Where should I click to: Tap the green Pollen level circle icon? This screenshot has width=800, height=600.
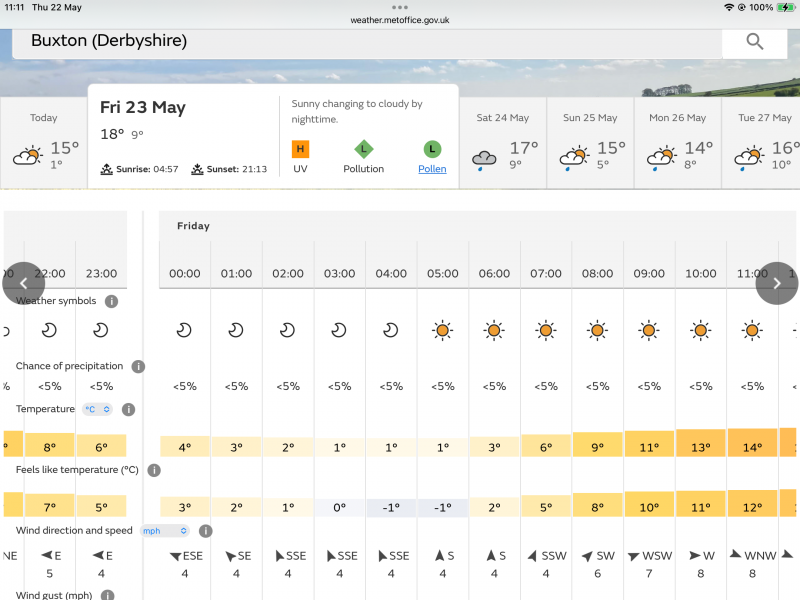pyautogui.click(x=432, y=149)
